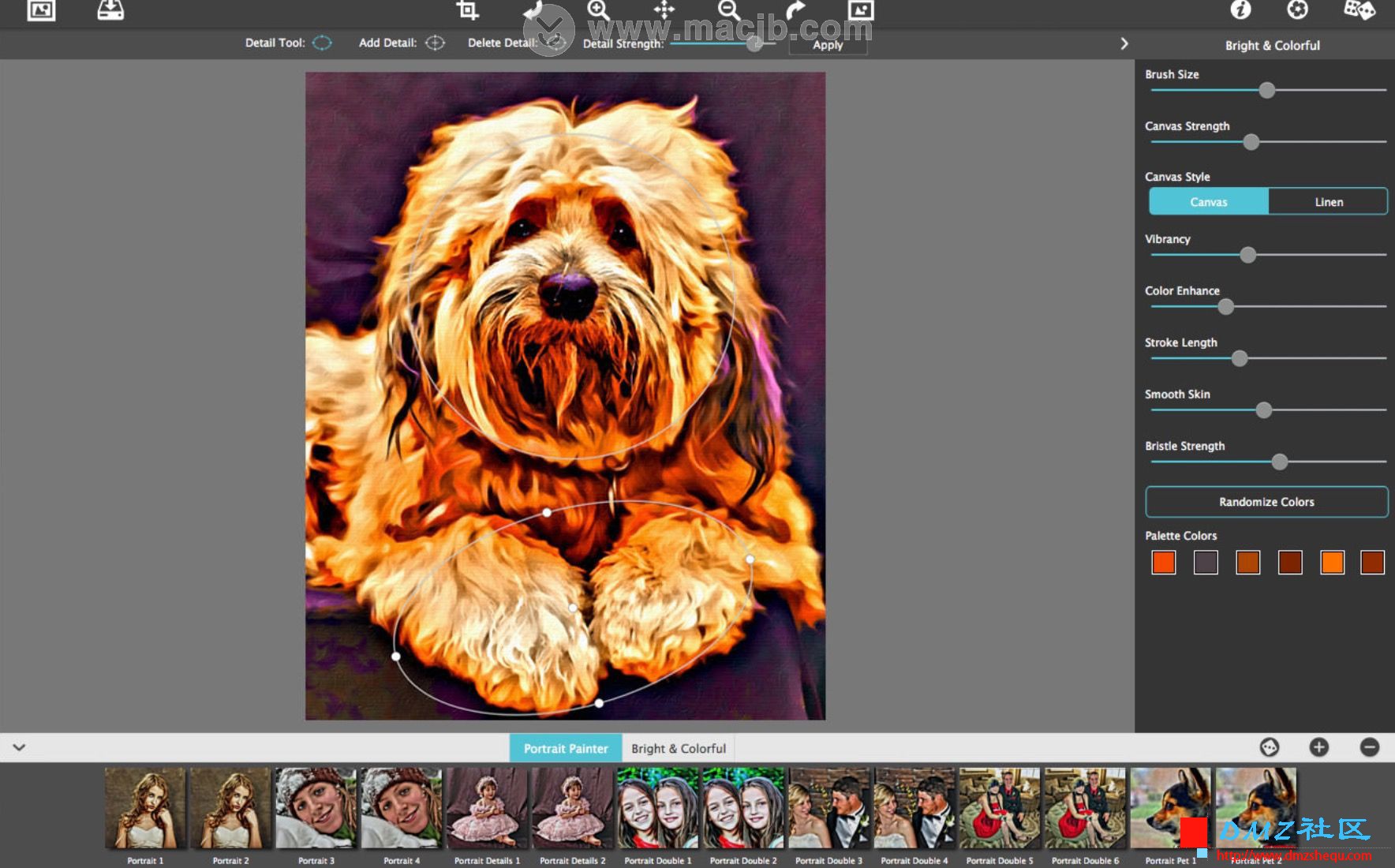Click the Add Detail ellipse icon
The width and height of the screenshot is (1395, 868).
435,43
